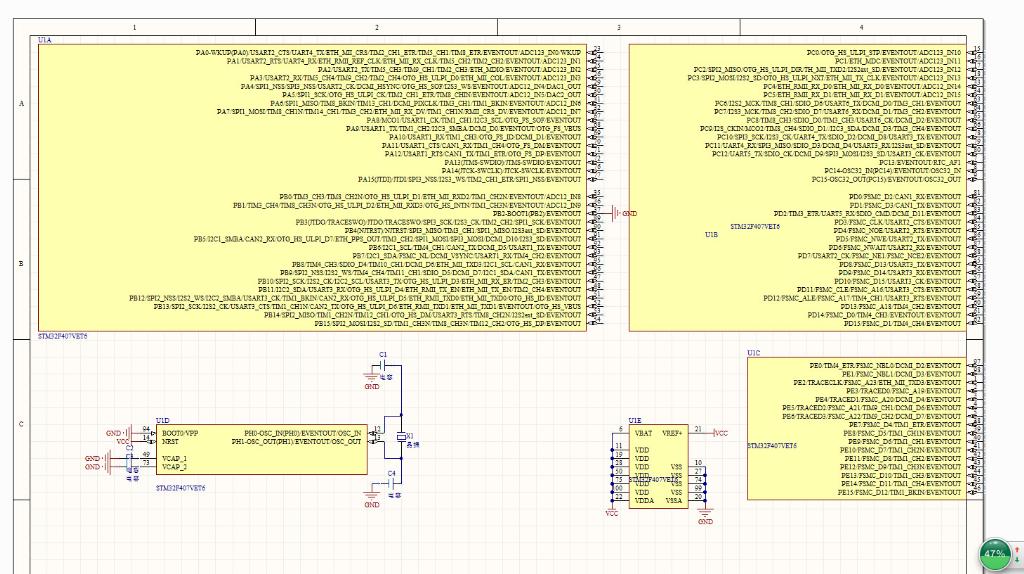This screenshot has width=1024, height=574.
Task: Click VCC port on VREF+ pin
Action: click(x=720, y=433)
